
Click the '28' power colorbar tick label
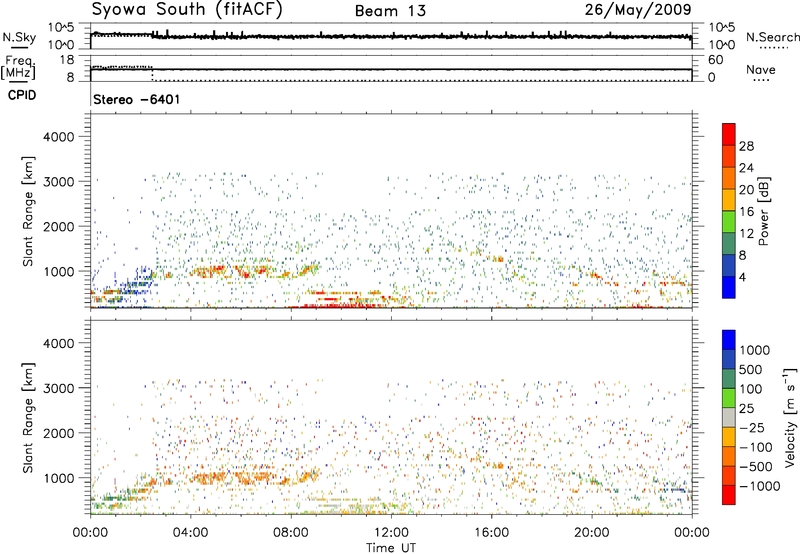(x=746, y=146)
